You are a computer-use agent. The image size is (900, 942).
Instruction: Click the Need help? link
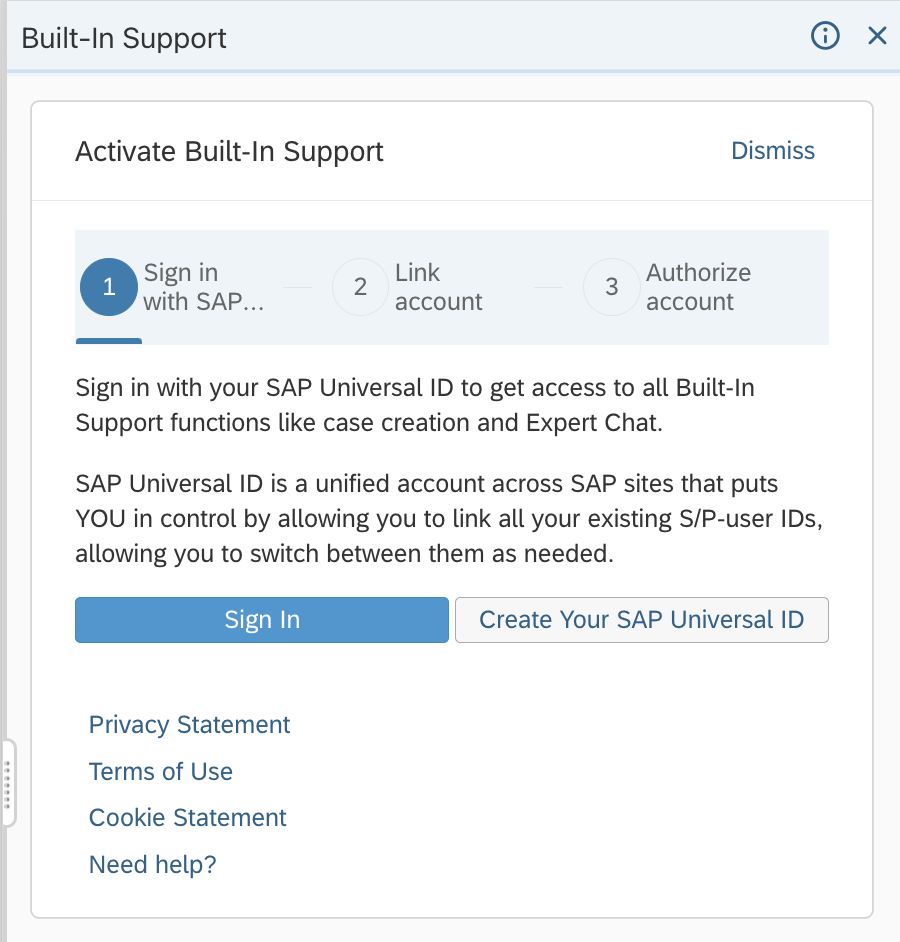click(x=153, y=865)
